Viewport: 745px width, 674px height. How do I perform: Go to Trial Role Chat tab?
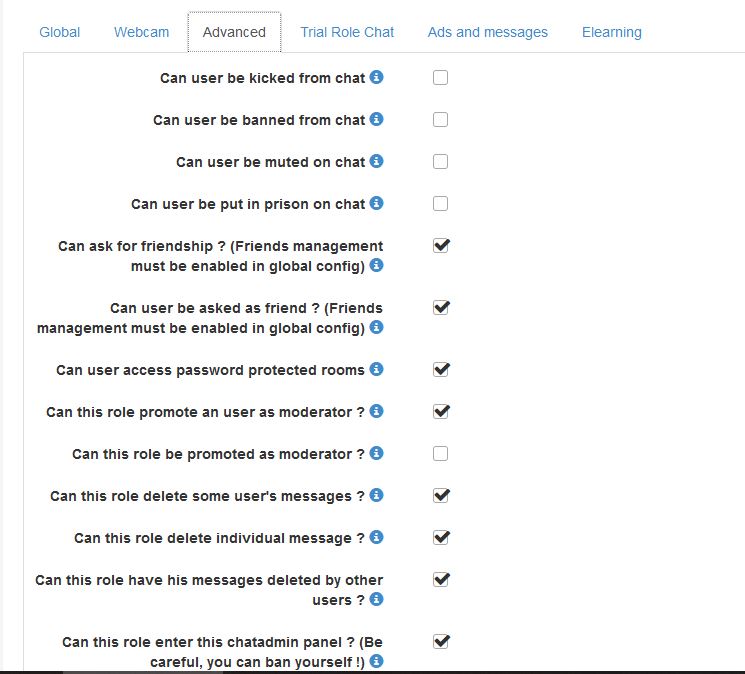347,32
